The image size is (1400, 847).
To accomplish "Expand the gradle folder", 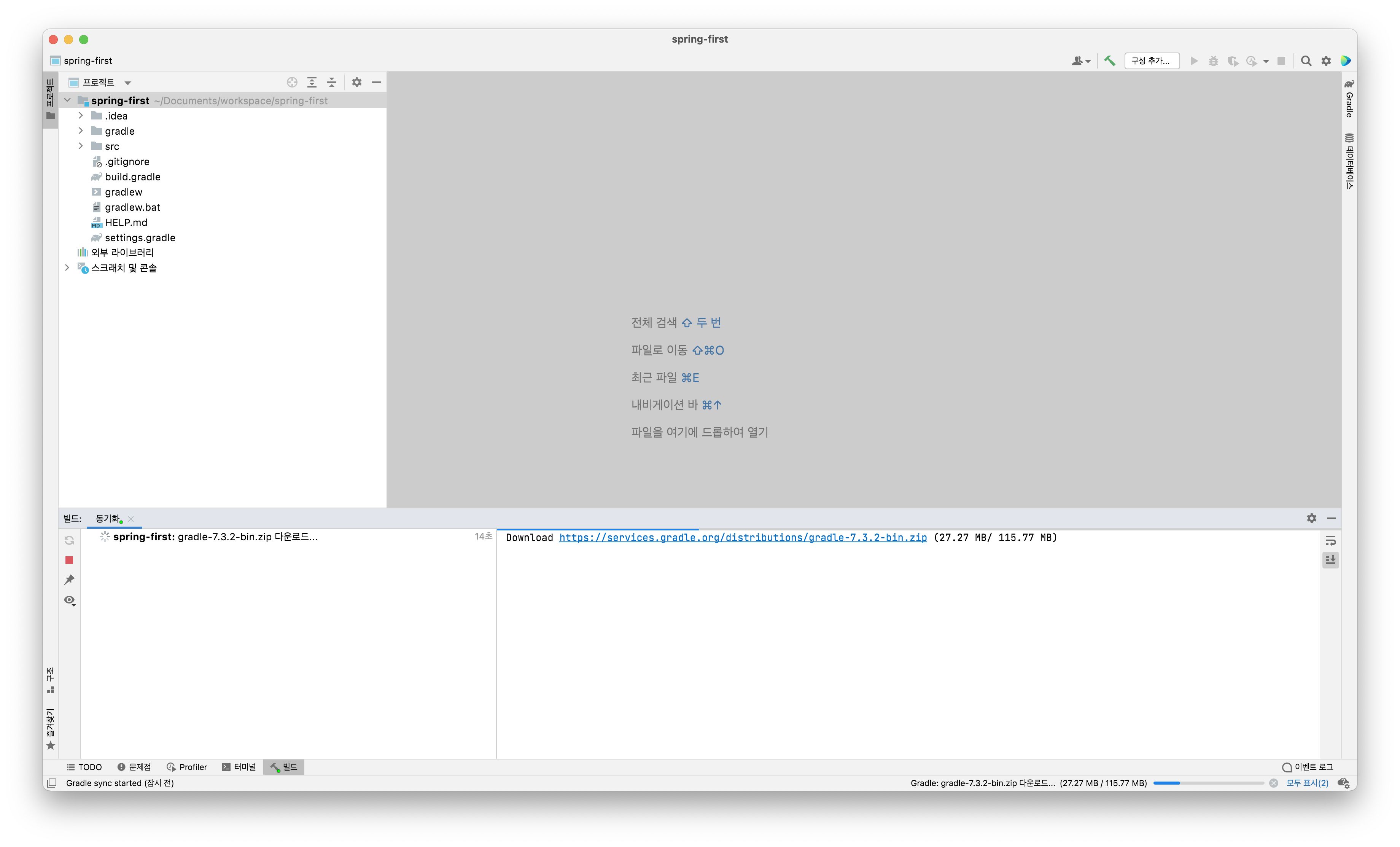I will tap(81, 131).
